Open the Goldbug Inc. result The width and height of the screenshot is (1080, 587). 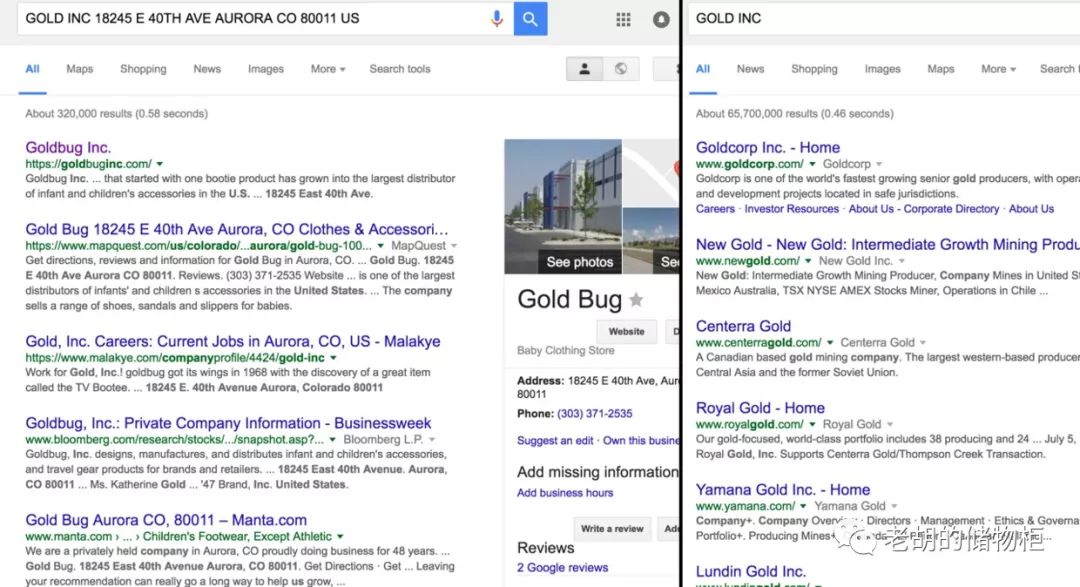(68, 147)
